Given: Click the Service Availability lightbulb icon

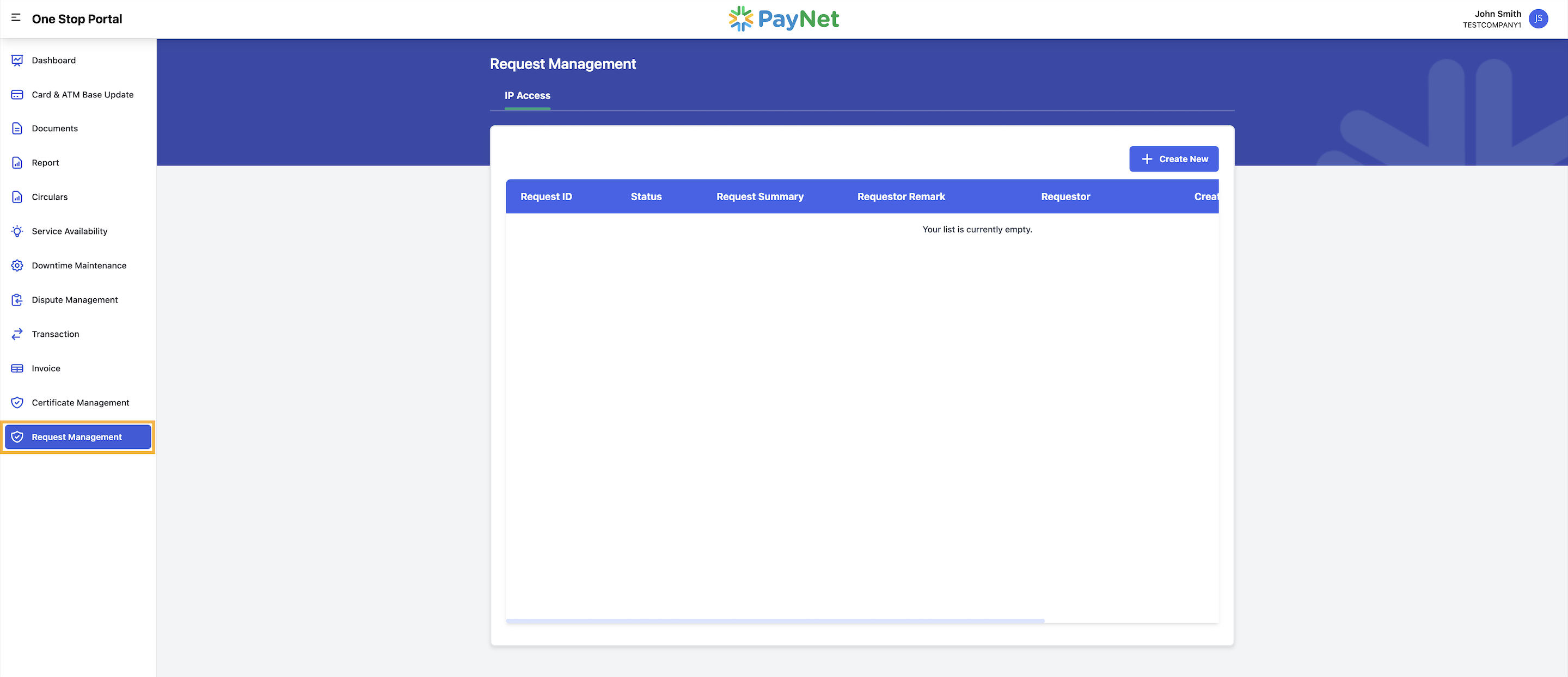Looking at the screenshot, I should coord(16,231).
